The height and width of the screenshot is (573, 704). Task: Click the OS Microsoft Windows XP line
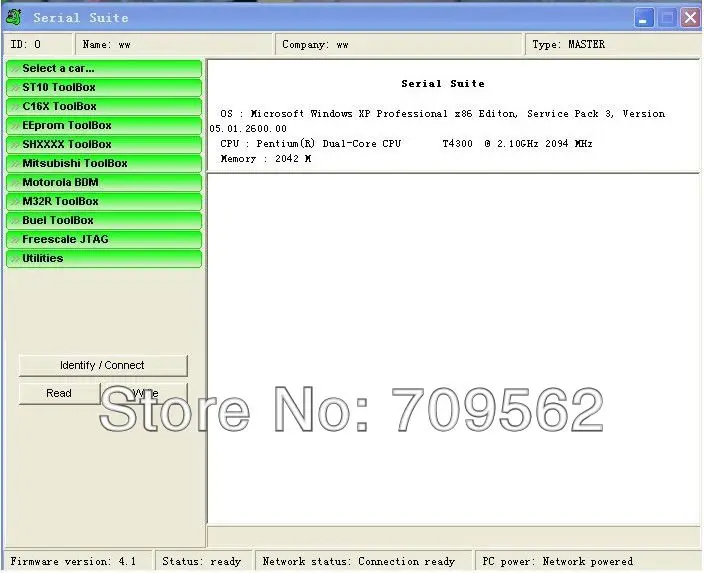[x=443, y=114]
